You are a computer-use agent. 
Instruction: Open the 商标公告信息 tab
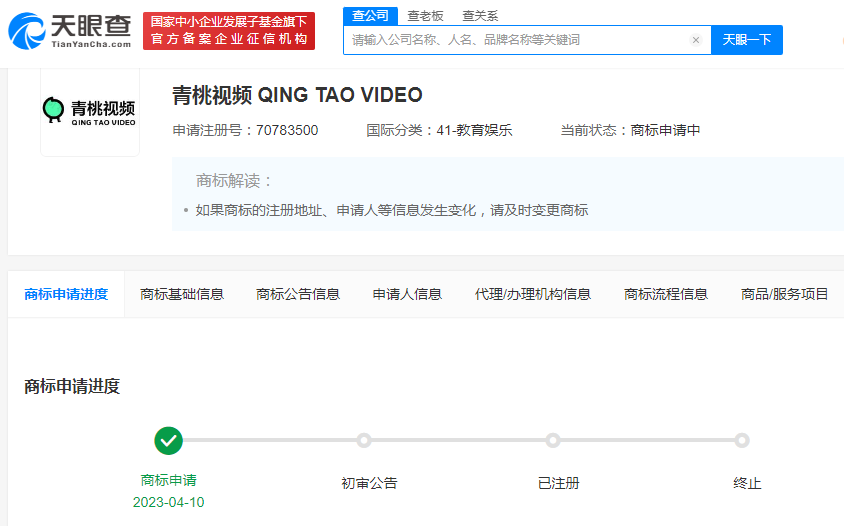(x=298, y=294)
